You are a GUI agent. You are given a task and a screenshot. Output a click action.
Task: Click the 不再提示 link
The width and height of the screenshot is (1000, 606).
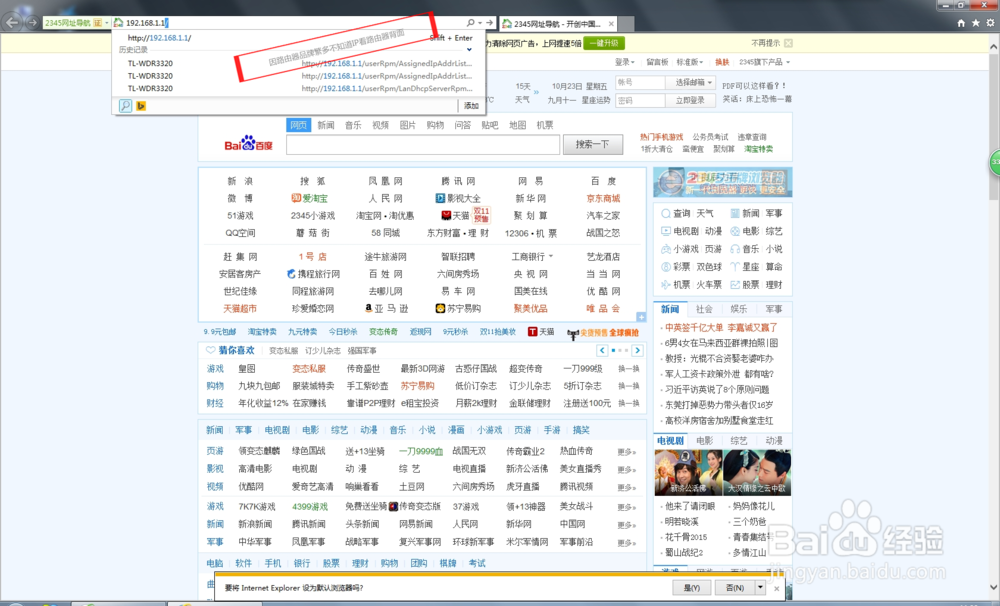765,43
